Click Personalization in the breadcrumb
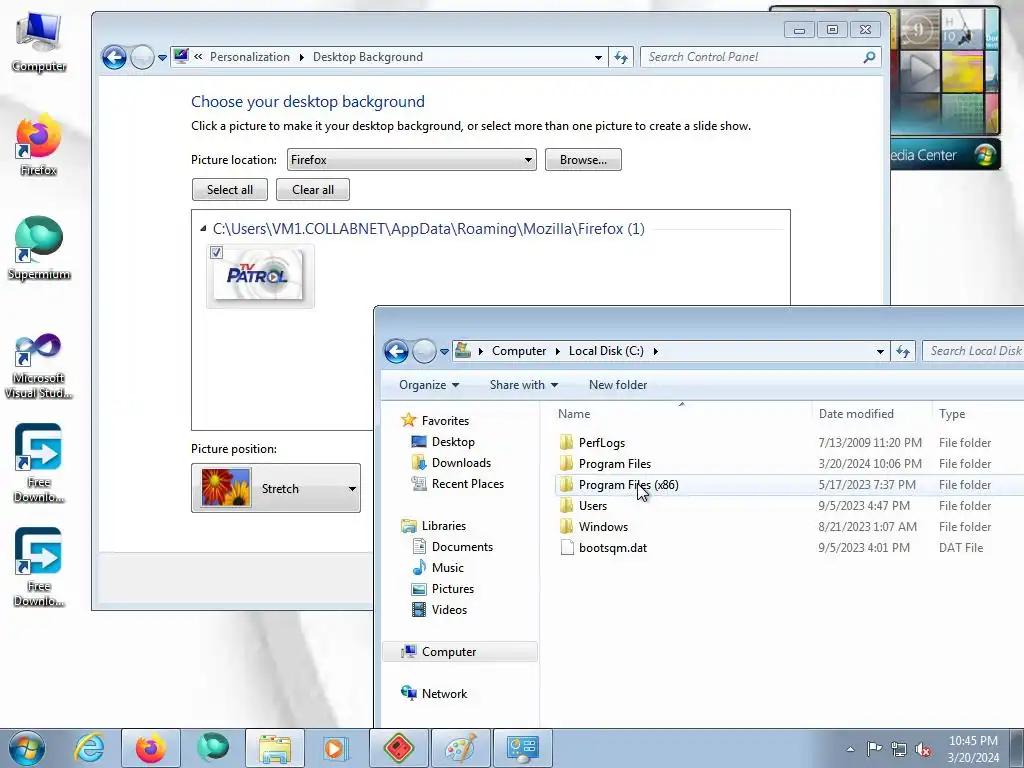The width and height of the screenshot is (1024, 768). [x=249, y=57]
